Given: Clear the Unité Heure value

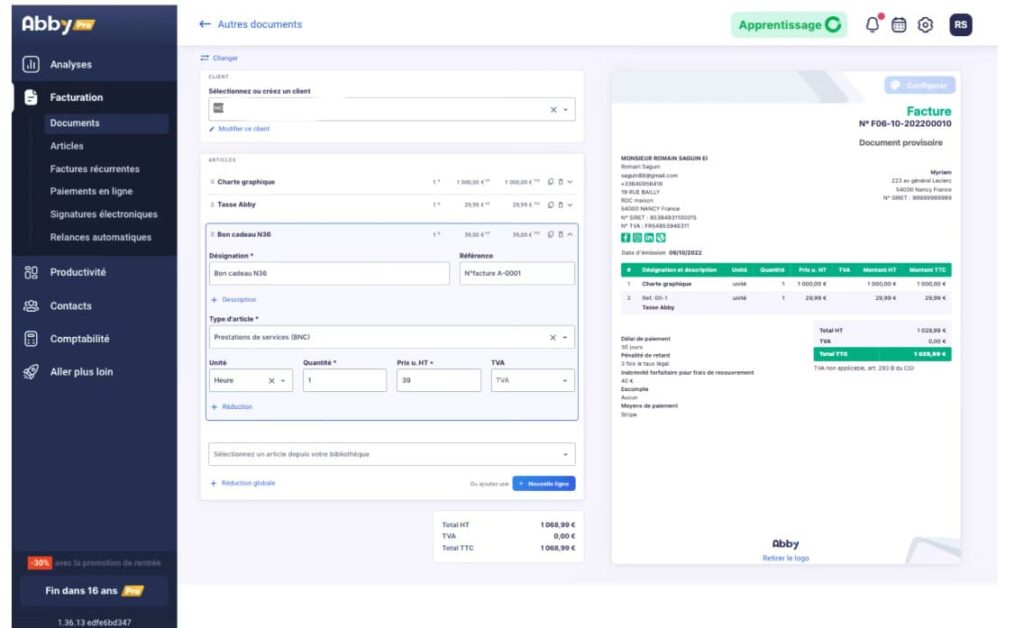Looking at the screenshot, I should [272, 381].
